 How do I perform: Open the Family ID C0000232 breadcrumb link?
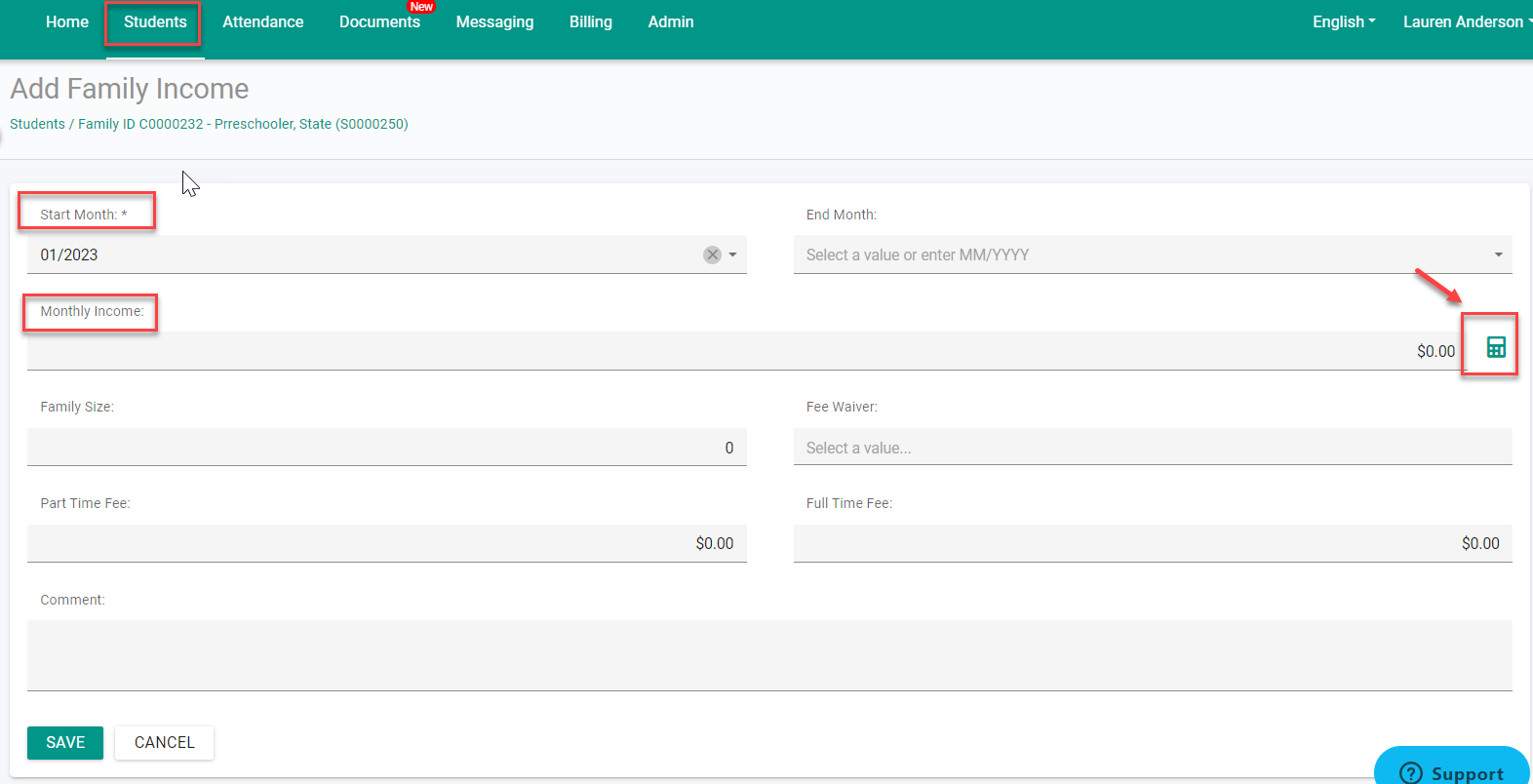pos(140,124)
